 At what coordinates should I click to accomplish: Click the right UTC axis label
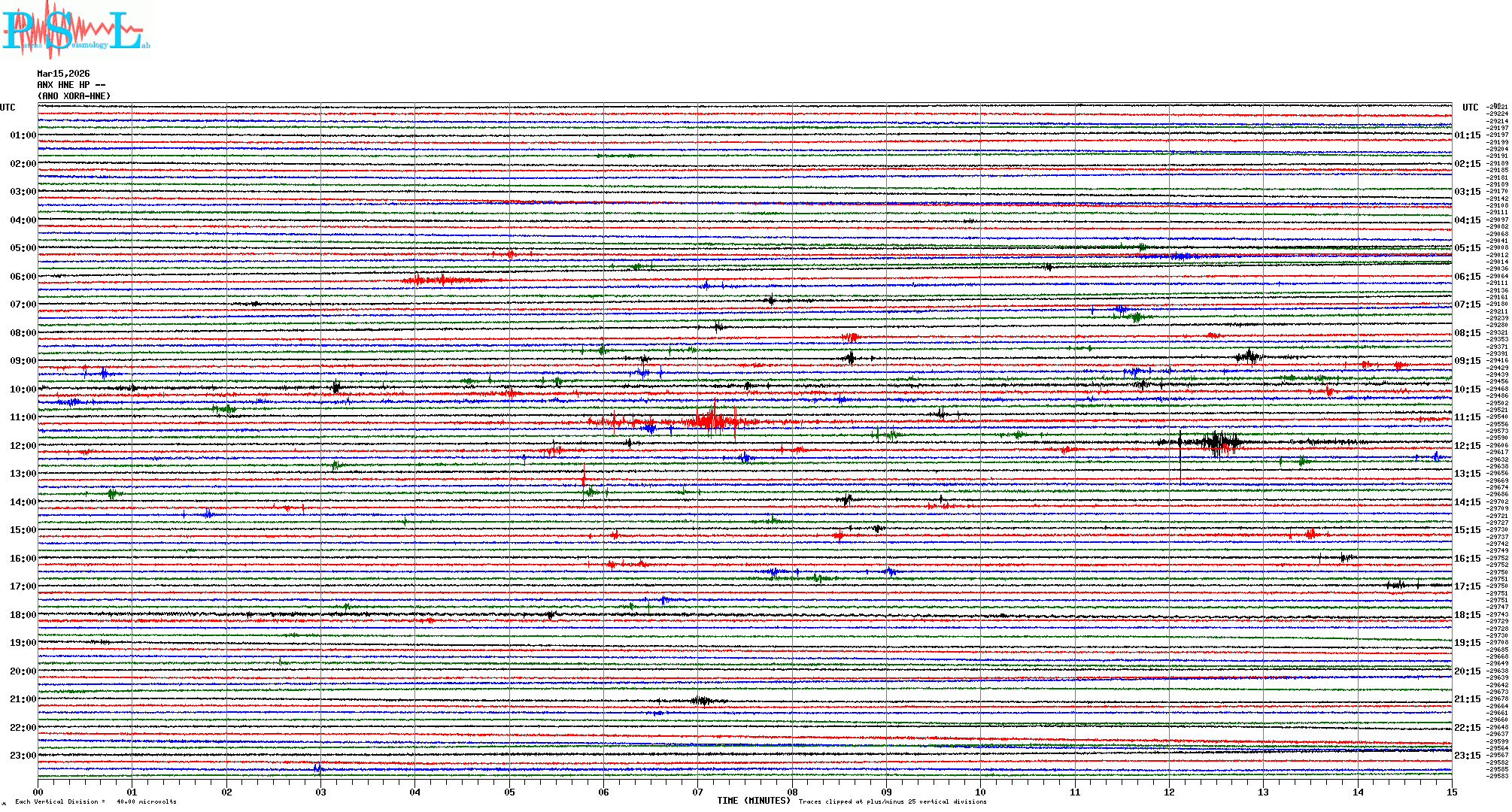point(1470,108)
